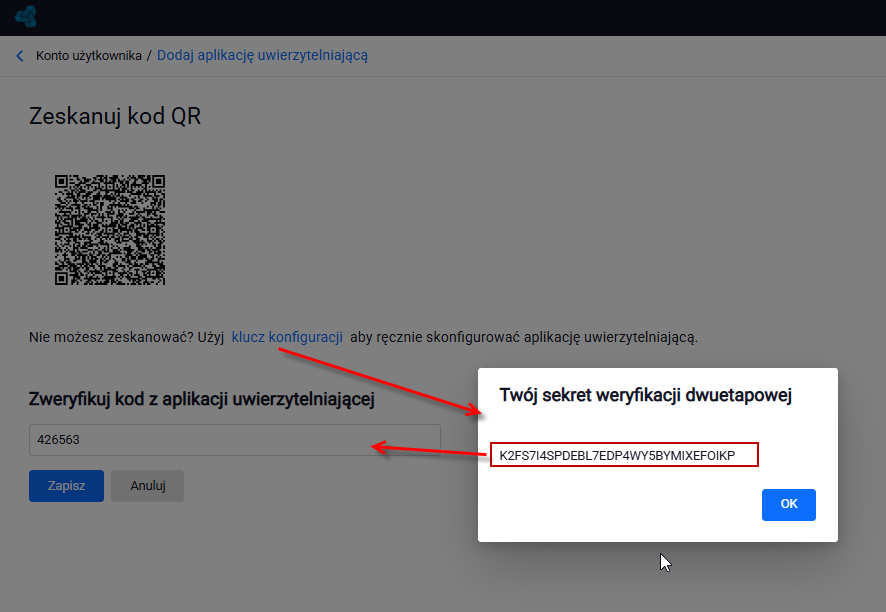Click QR code's bottom-left finder square
Viewport: 886px width, 612px height.
[x=62, y=278]
